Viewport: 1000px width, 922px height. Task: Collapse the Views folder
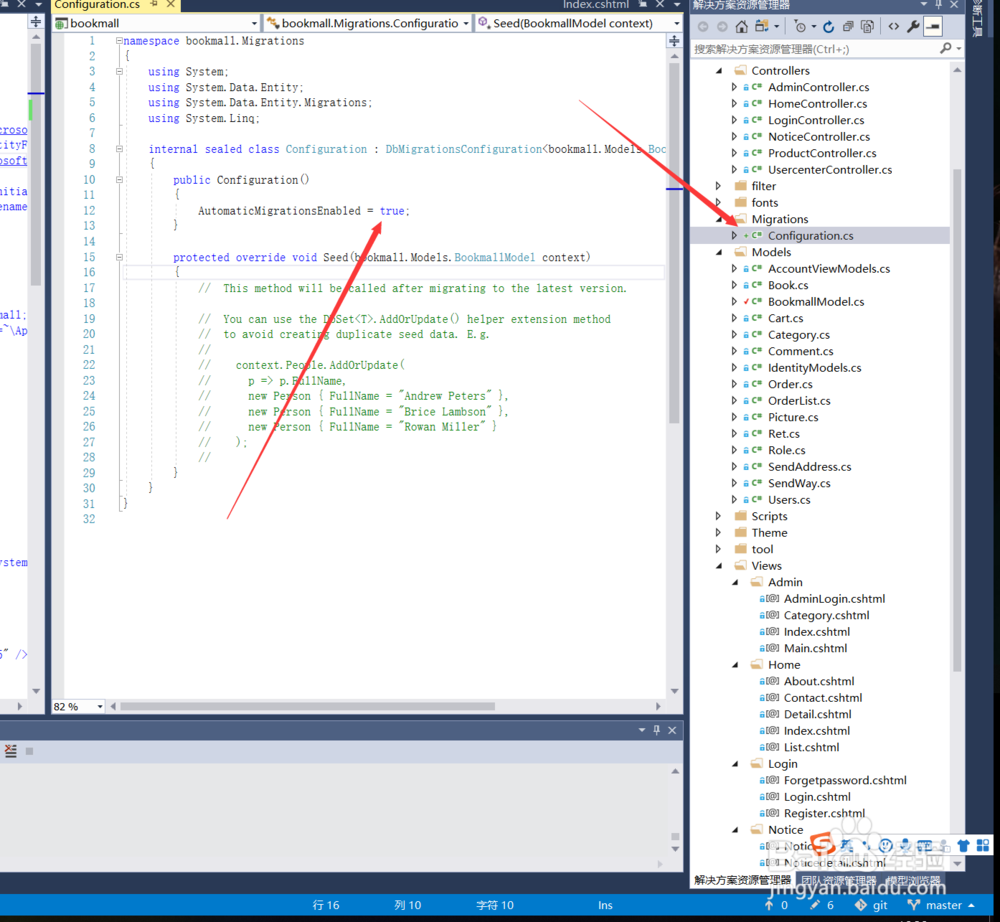pyautogui.click(x=719, y=566)
